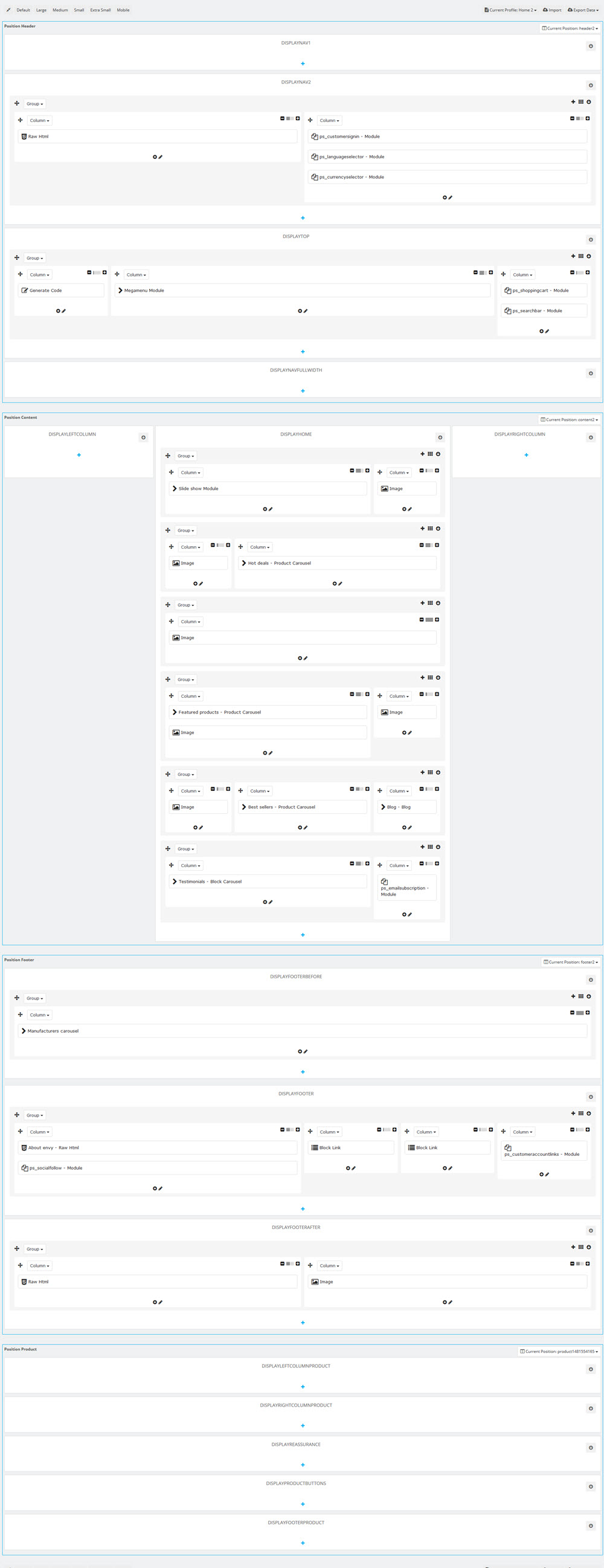Open the Current Profile: Home 2 dropdown
The width and height of the screenshot is (604, 1568).
(x=510, y=10)
